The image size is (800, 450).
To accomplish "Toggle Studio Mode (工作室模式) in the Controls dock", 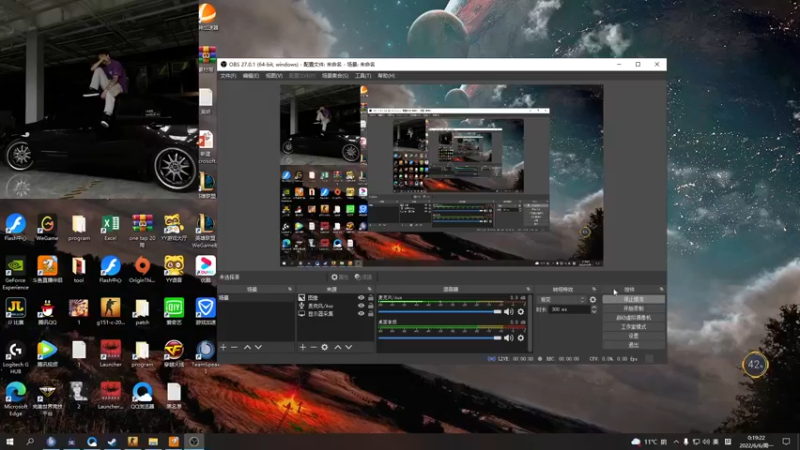I will (x=634, y=327).
